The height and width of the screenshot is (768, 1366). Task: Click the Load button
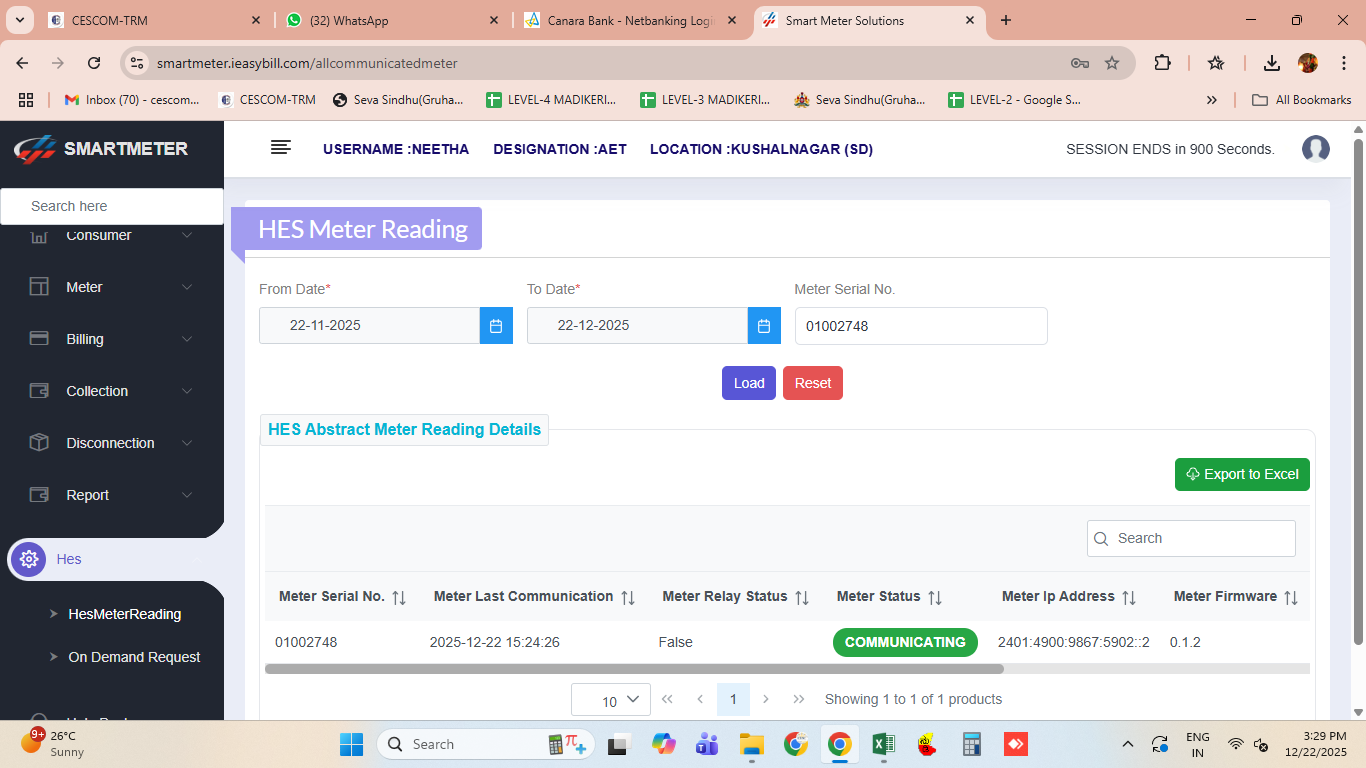tap(749, 383)
